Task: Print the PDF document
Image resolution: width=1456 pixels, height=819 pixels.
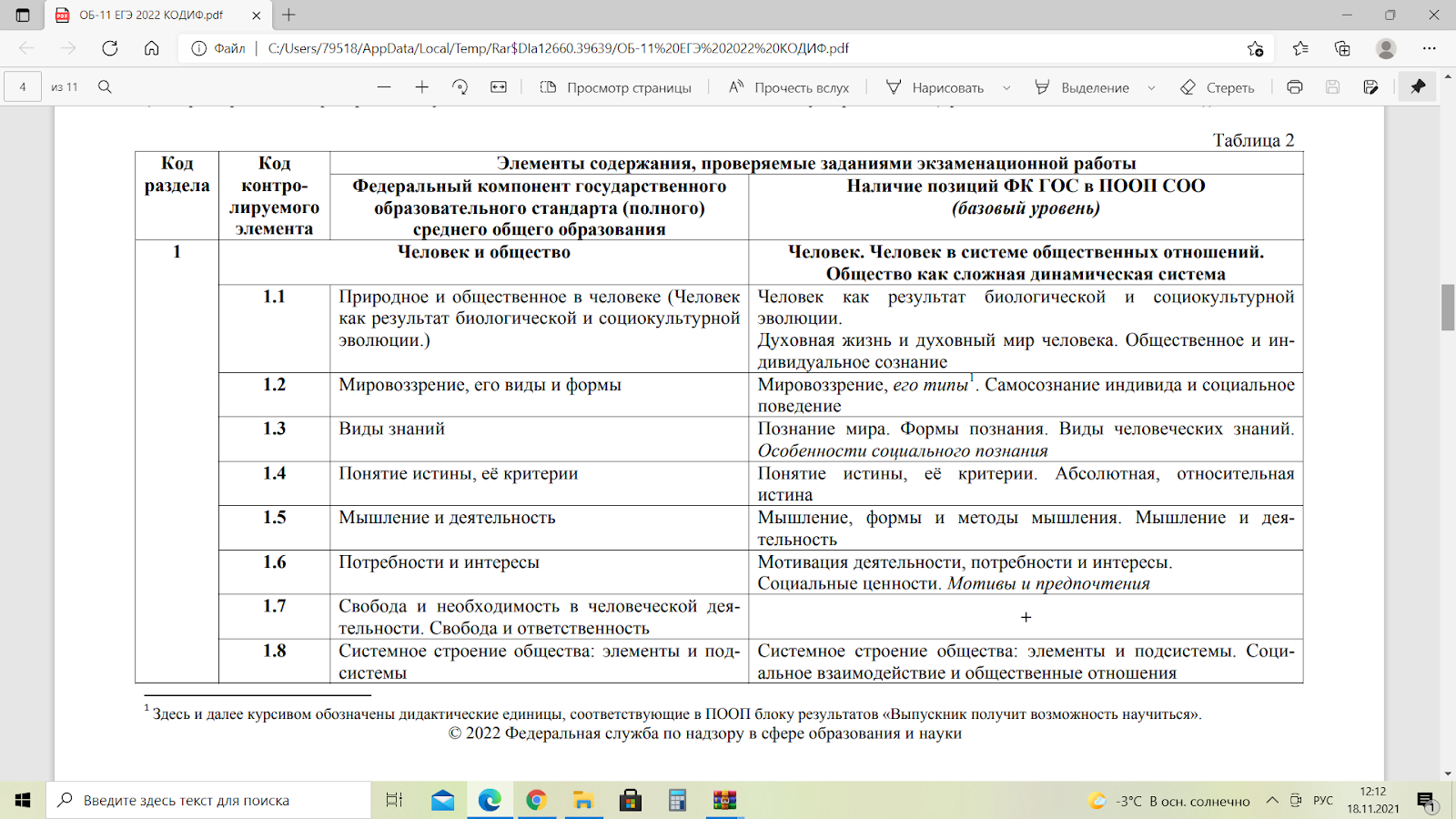Action: point(1295,87)
